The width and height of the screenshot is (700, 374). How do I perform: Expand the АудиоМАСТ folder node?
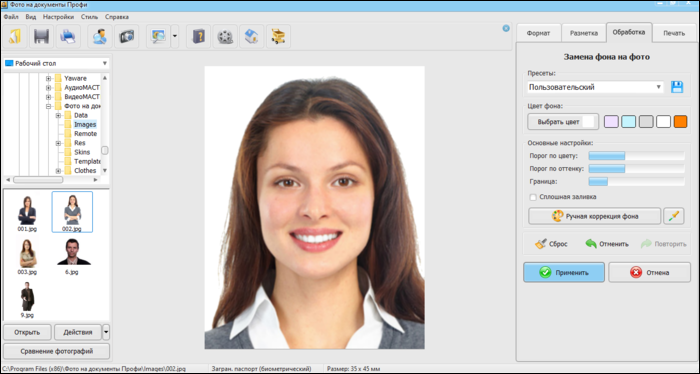[x=49, y=87]
